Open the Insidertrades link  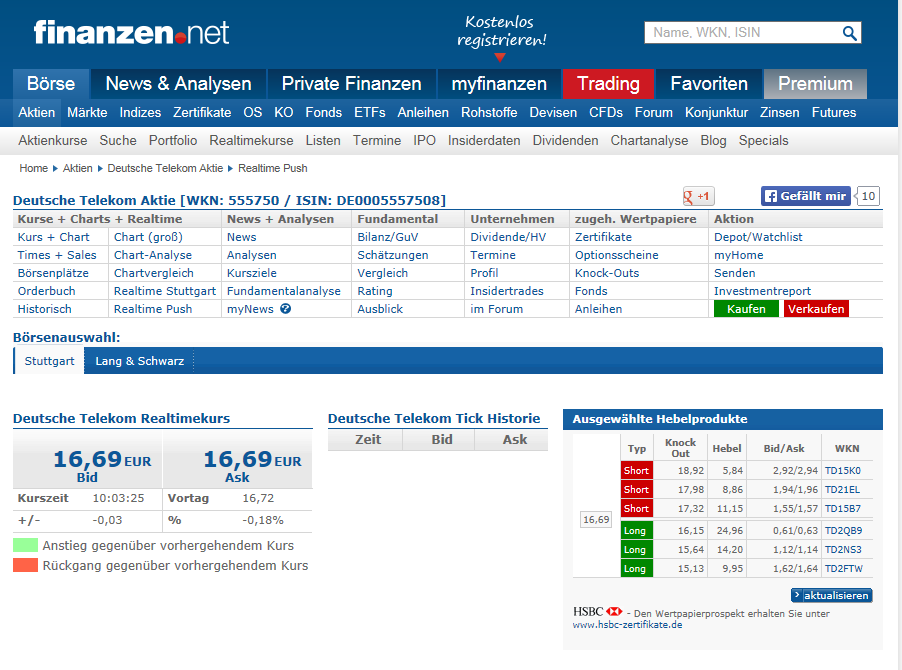[507, 291]
